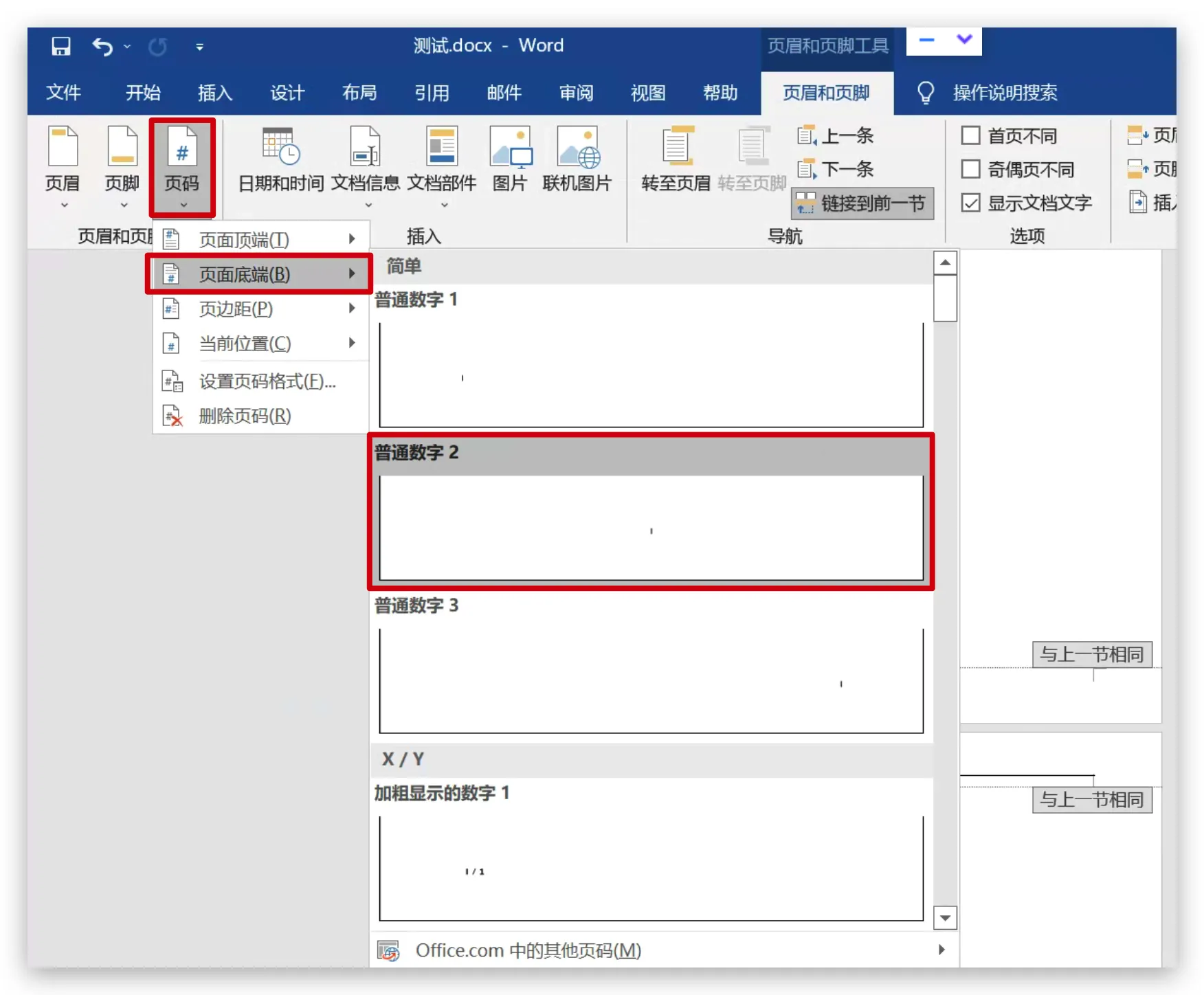Jump to Previous section (上一条)

pos(835,135)
